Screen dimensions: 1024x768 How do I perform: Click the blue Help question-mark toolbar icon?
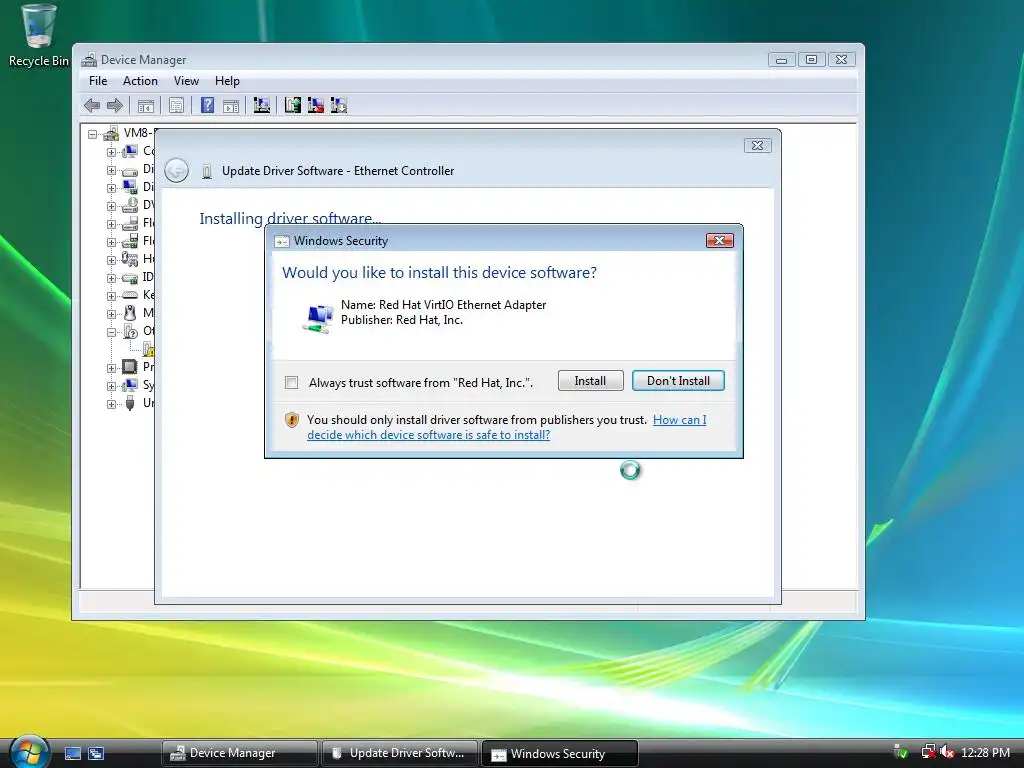(207, 105)
